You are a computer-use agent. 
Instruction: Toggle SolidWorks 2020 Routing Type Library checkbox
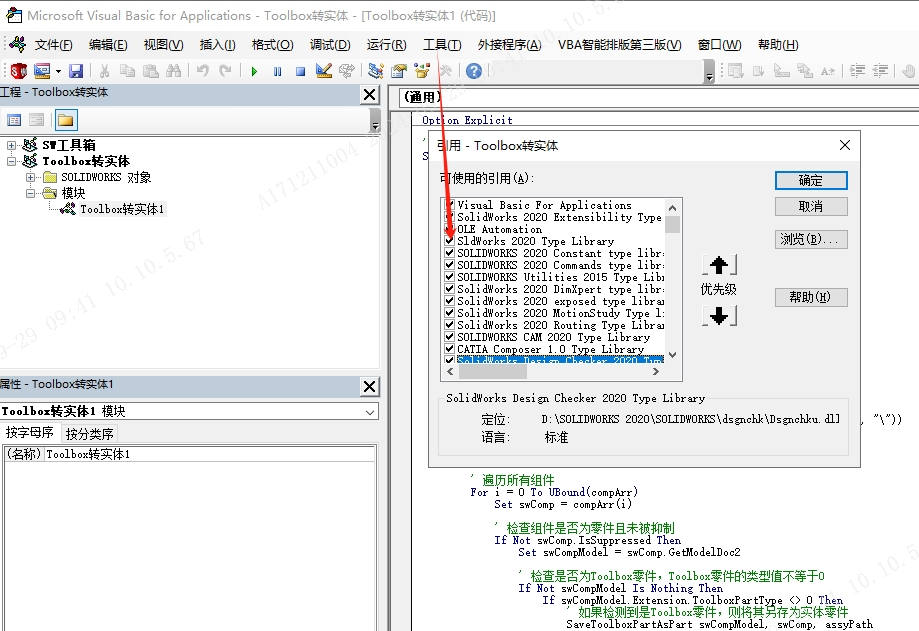pyautogui.click(x=450, y=325)
